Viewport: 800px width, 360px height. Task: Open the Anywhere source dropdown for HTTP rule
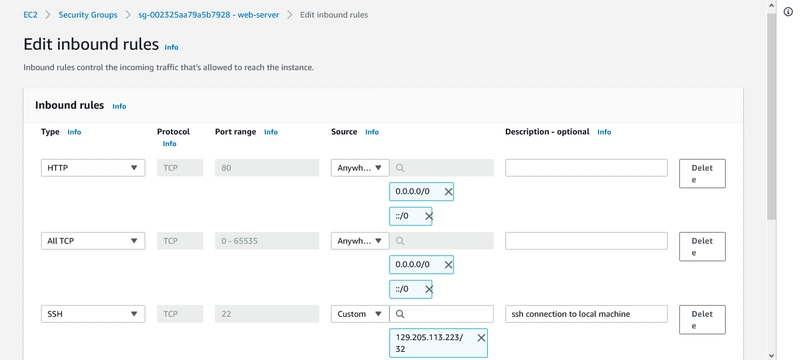tap(360, 168)
